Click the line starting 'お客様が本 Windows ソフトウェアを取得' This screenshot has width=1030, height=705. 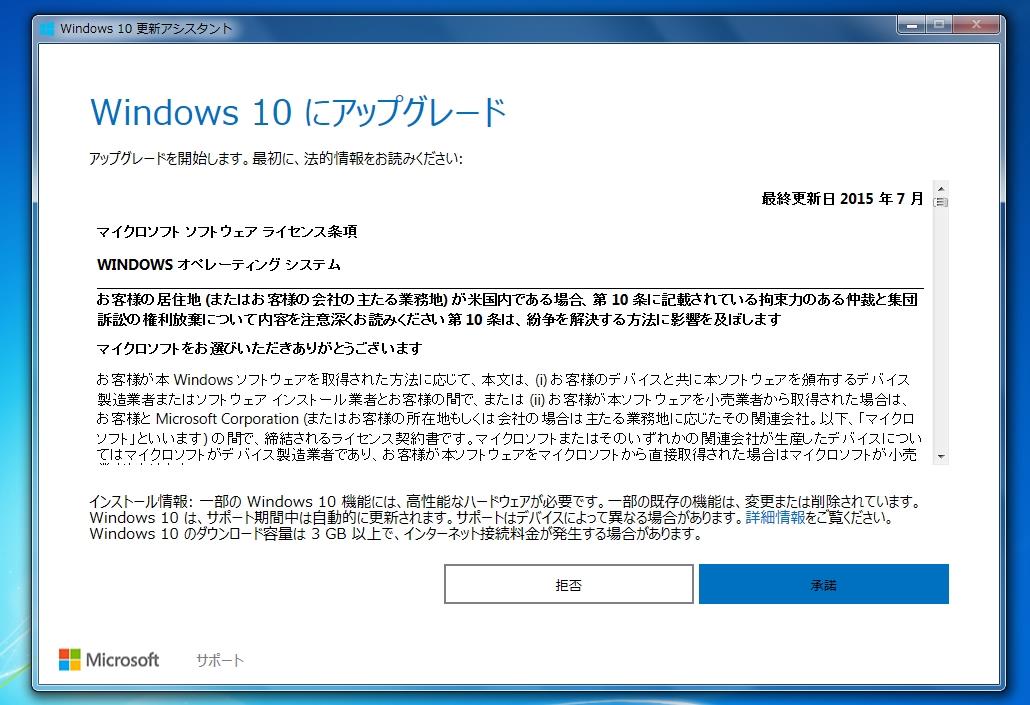[x=503, y=380]
